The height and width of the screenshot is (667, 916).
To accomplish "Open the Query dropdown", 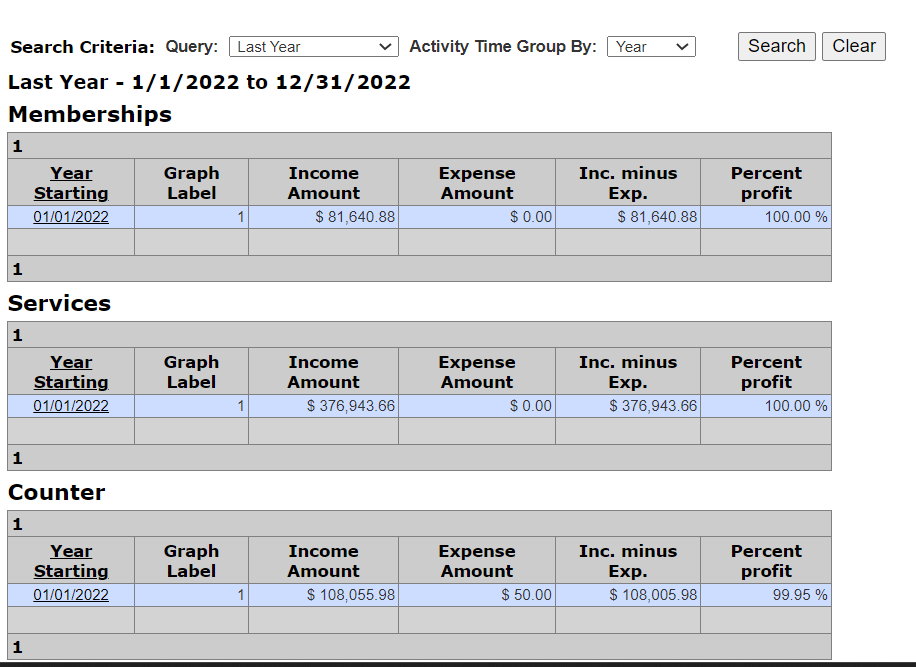I will point(313,46).
